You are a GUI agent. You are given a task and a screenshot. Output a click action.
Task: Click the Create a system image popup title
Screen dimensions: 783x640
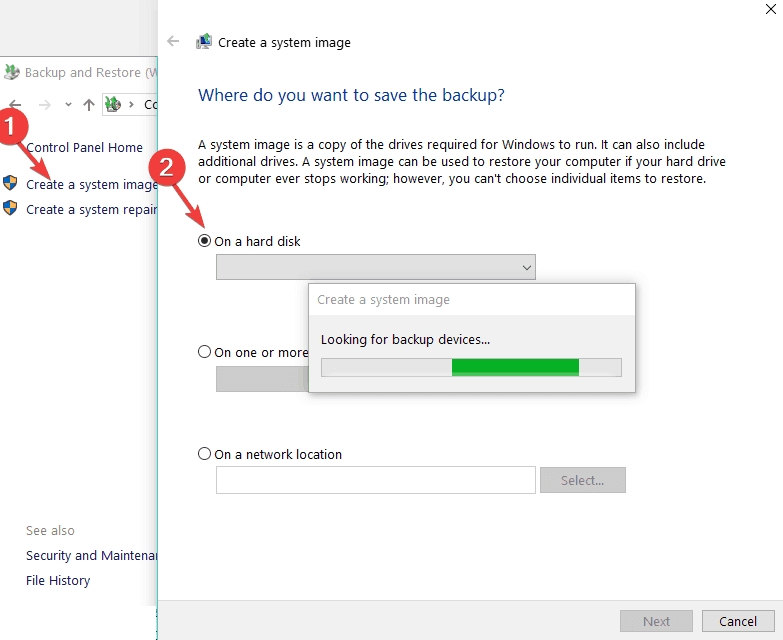[384, 300]
